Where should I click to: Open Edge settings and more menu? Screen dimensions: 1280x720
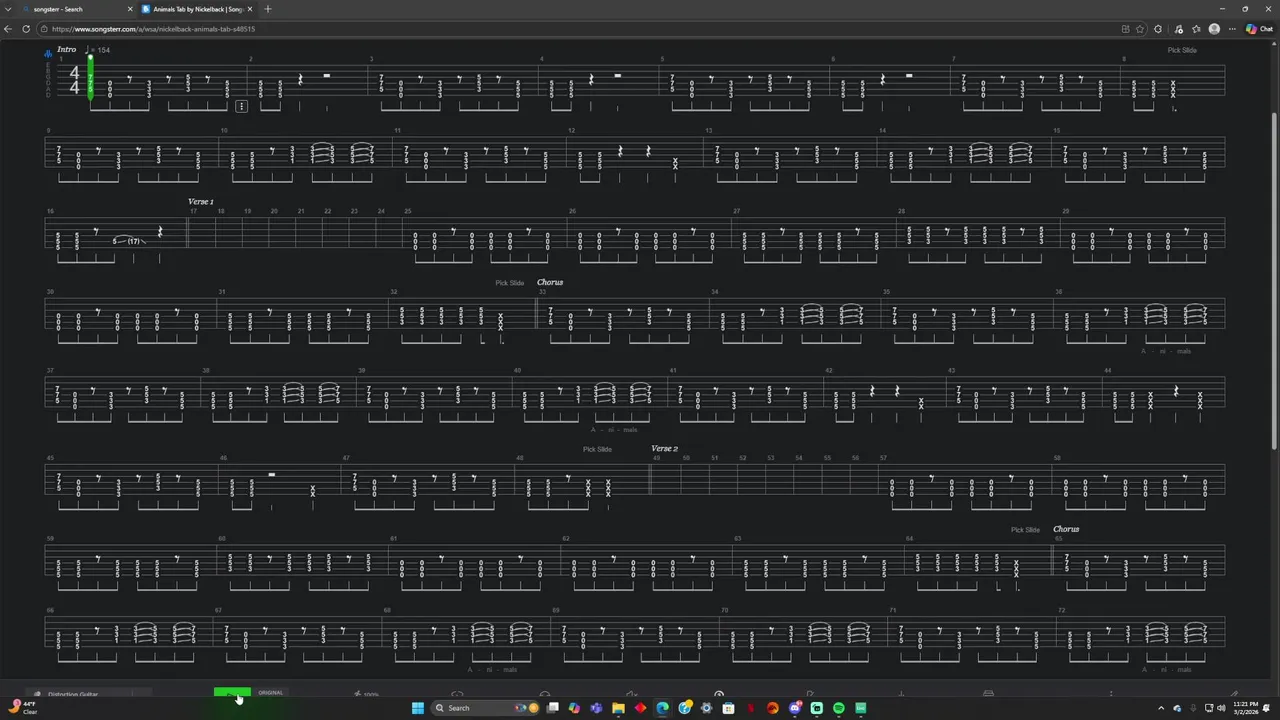(x=1232, y=29)
